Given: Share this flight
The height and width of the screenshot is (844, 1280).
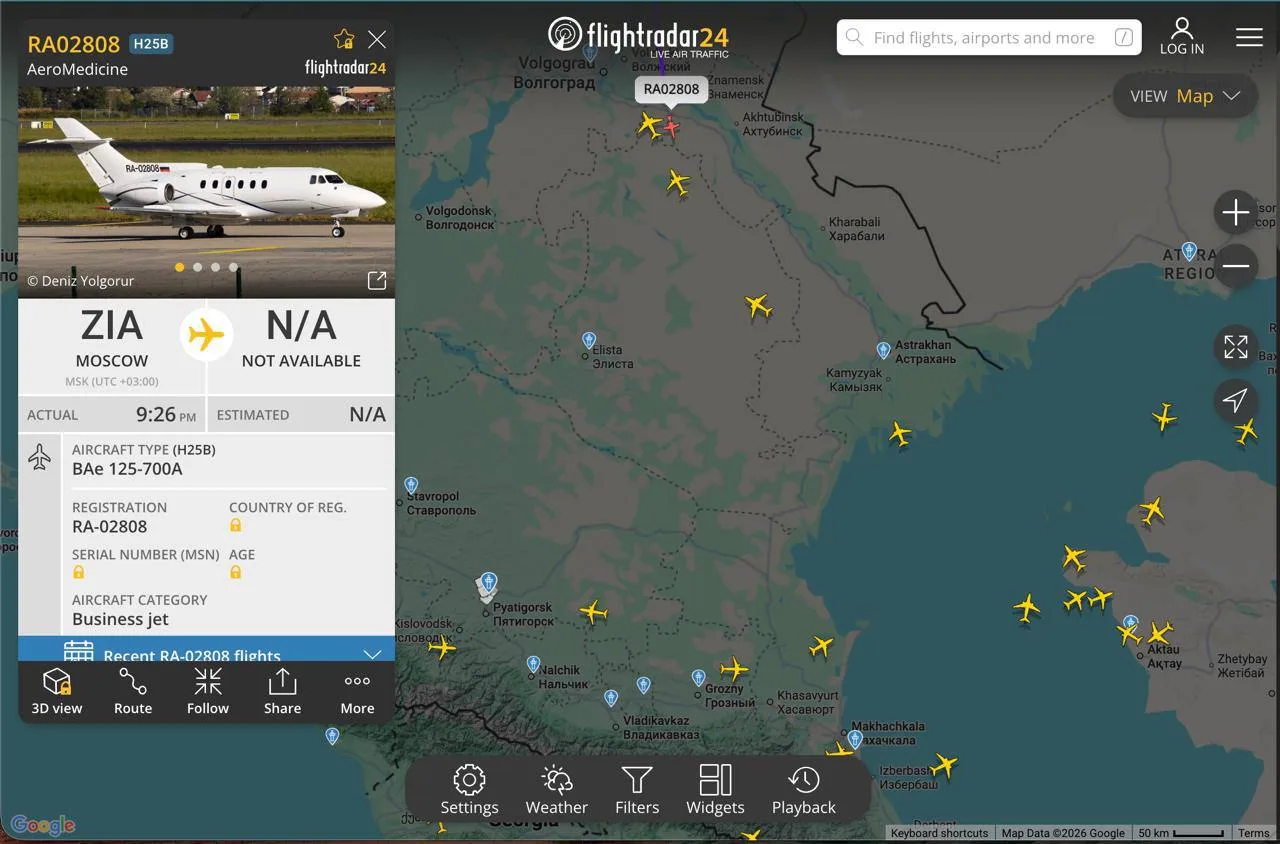Looking at the screenshot, I should [282, 692].
